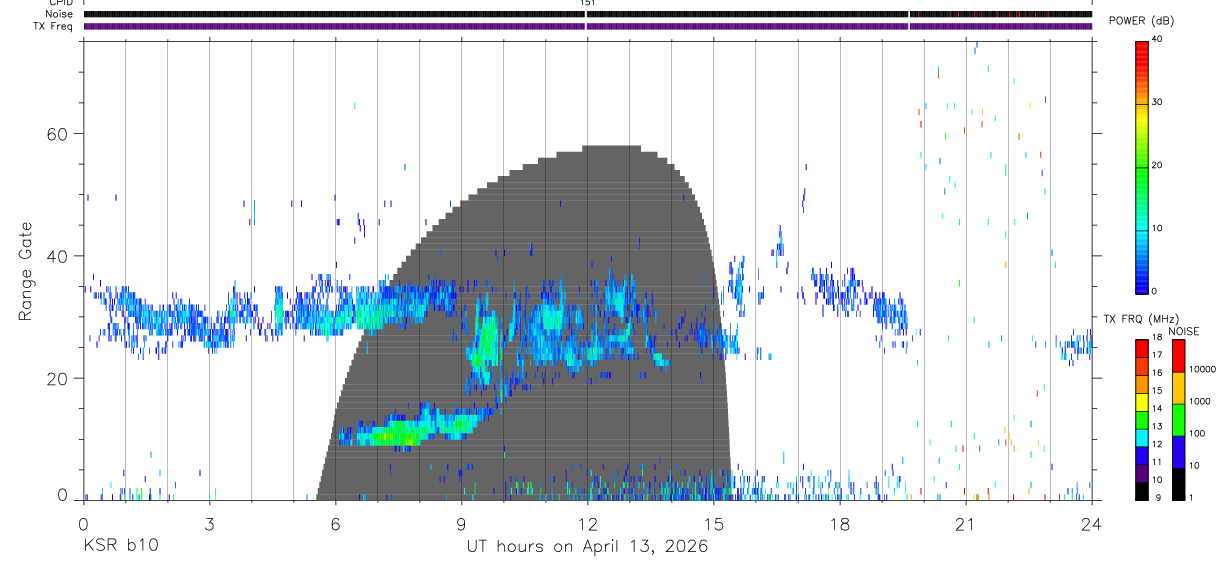The width and height of the screenshot is (1228, 567).
Task: Click the x-axis tick label '12'
Action: [x=587, y=523]
